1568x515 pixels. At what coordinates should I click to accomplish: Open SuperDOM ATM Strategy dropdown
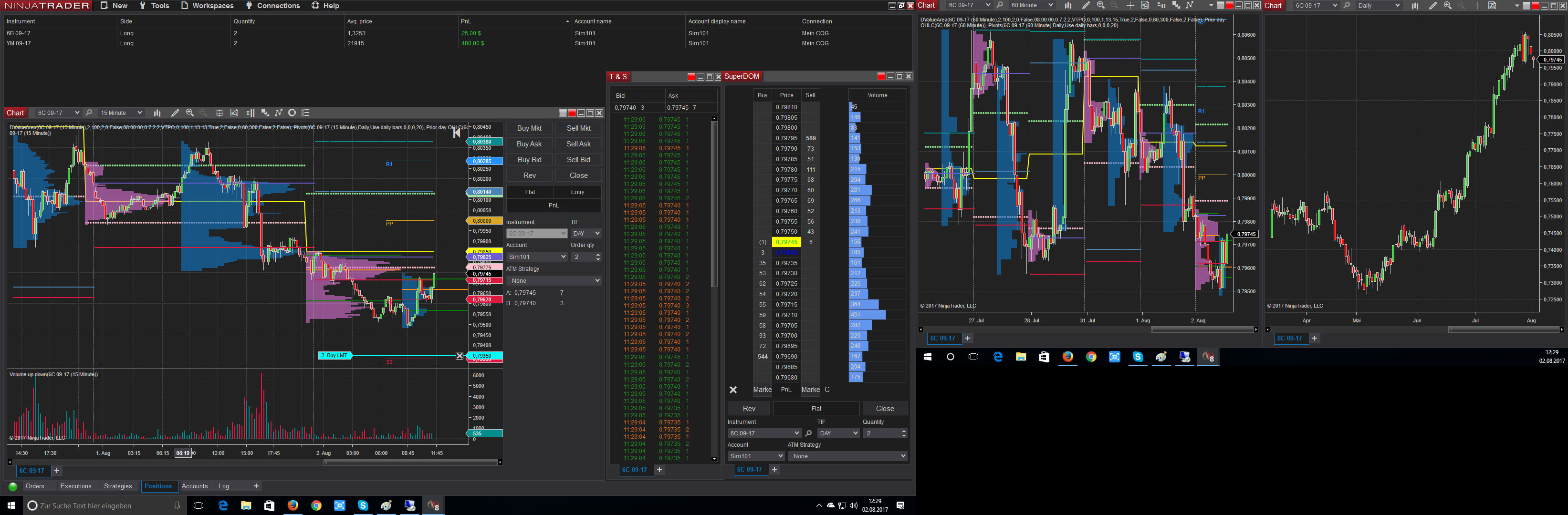pyautogui.click(x=847, y=456)
